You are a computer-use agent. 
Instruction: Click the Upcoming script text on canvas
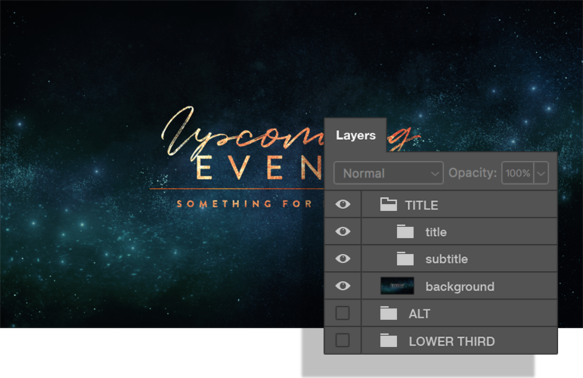[x=242, y=134]
